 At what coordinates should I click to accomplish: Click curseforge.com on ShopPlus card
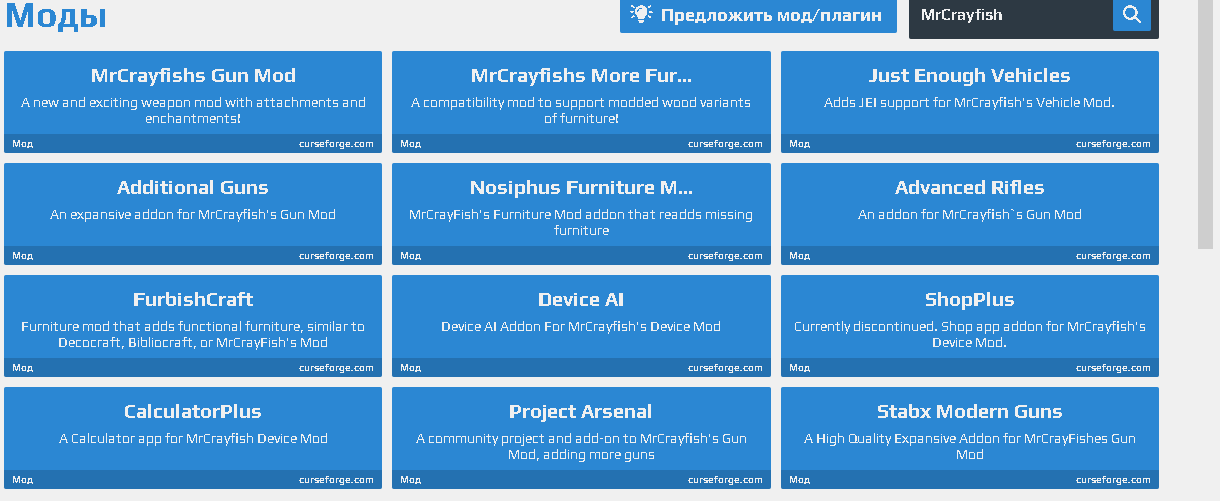[x=1113, y=368]
